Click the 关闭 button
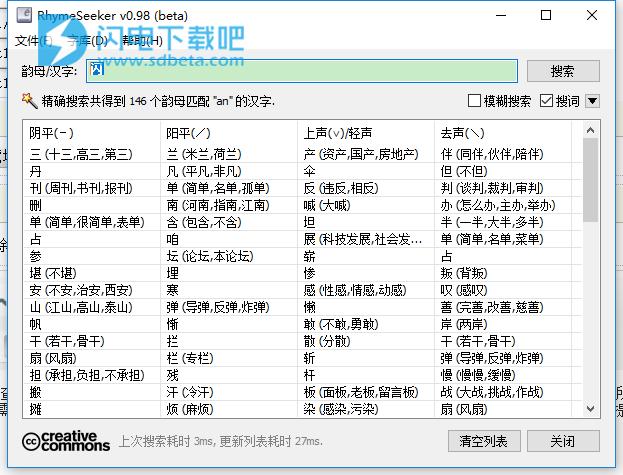Image resolution: width=623 pixels, height=475 pixels. 563,441
